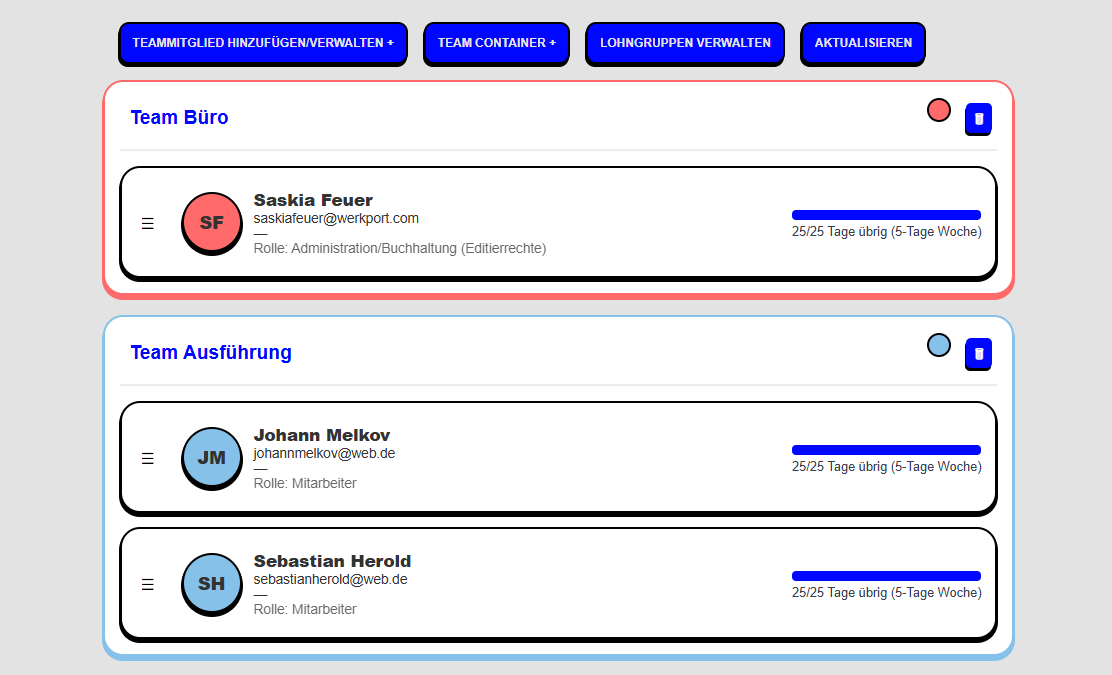
Task: Click the SH avatar badge
Action: [x=212, y=584]
